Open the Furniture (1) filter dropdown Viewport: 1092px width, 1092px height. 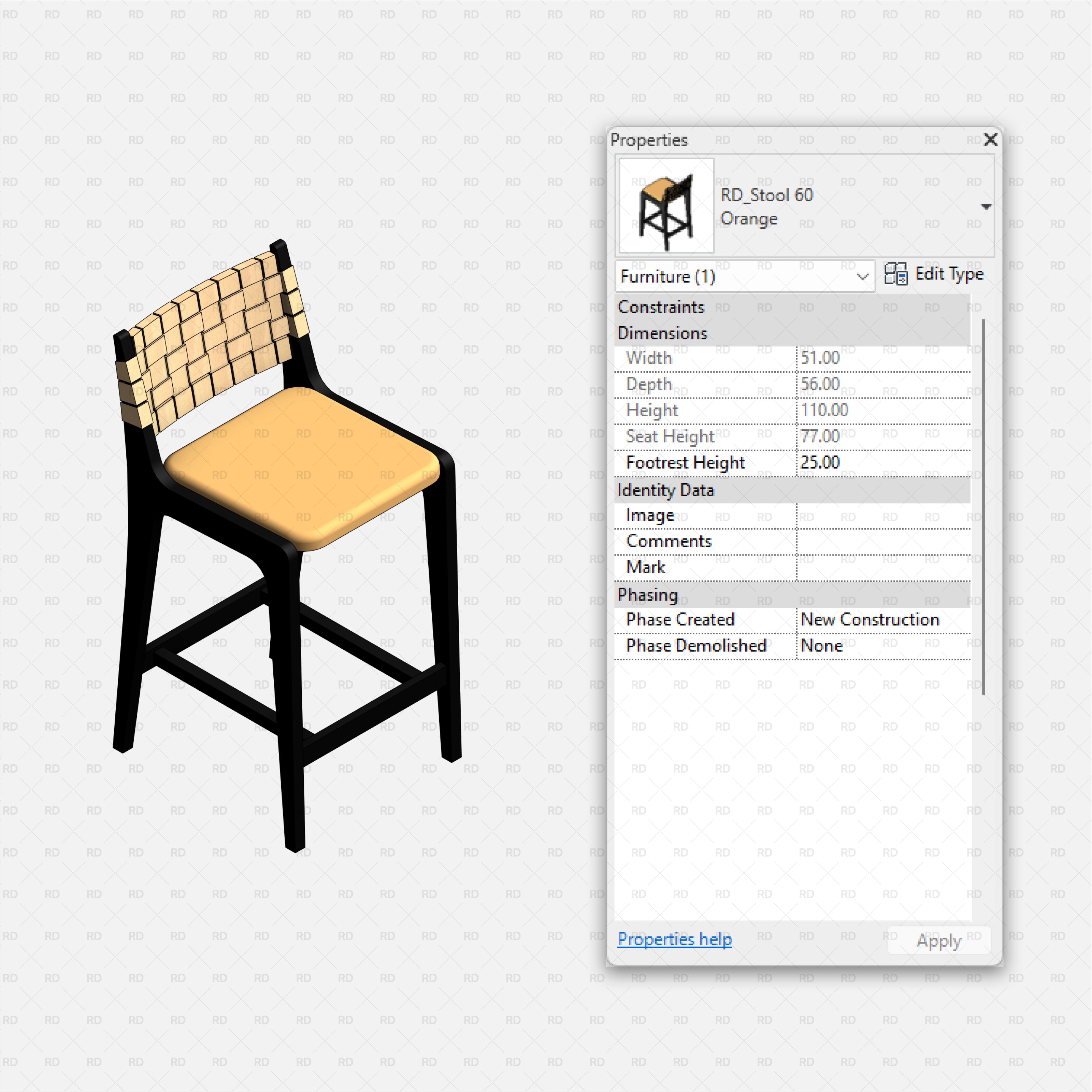point(863,276)
